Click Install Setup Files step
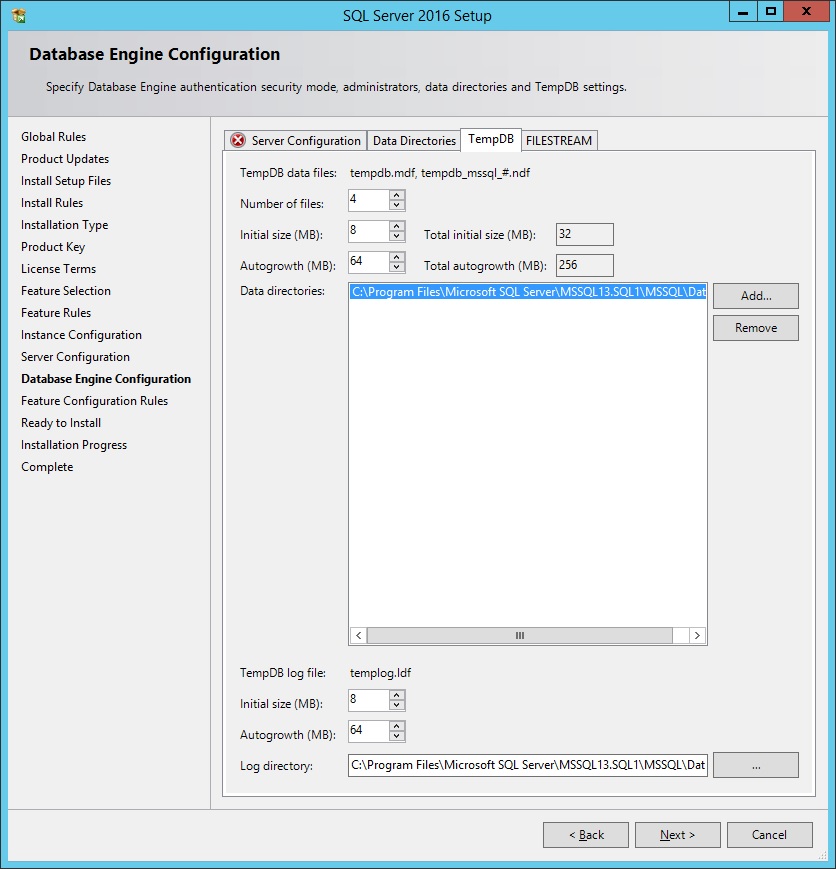 point(66,181)
